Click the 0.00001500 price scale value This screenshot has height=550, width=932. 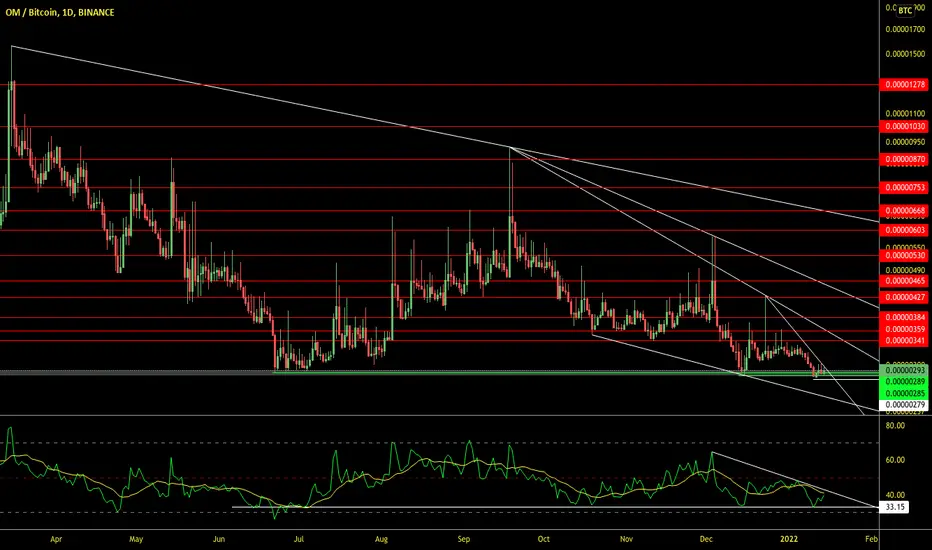[x=905, y=54]
